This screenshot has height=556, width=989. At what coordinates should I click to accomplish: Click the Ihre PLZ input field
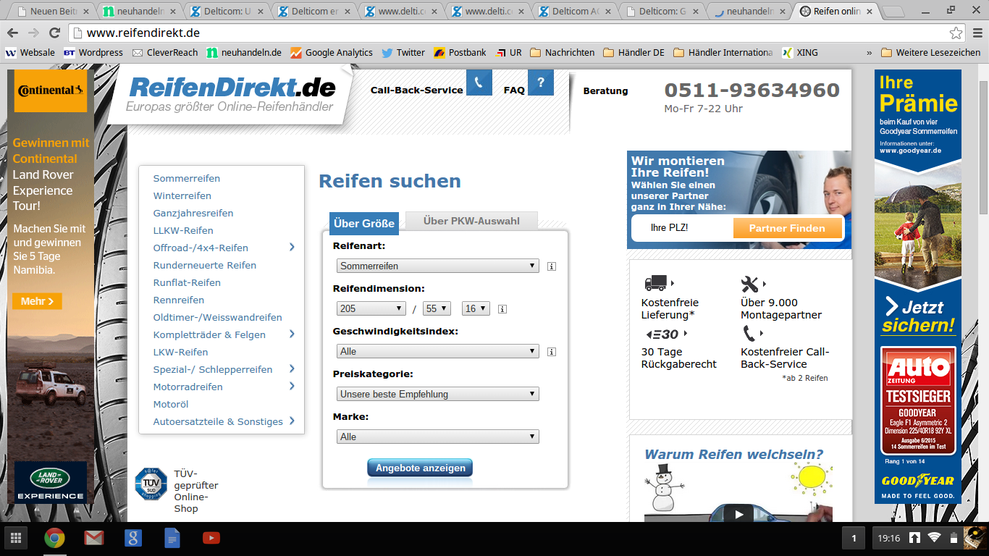[x=683, y=228]
